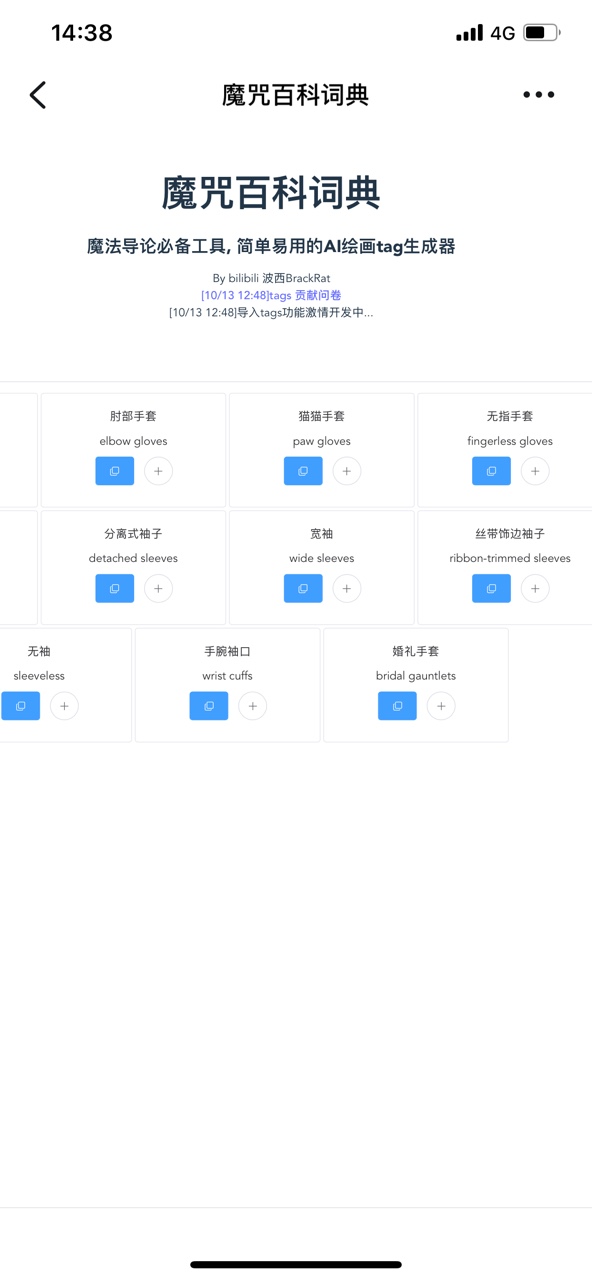Add ribbon-trimmed sleeves with plus button

pyautogui.click(x=535, y=589)
